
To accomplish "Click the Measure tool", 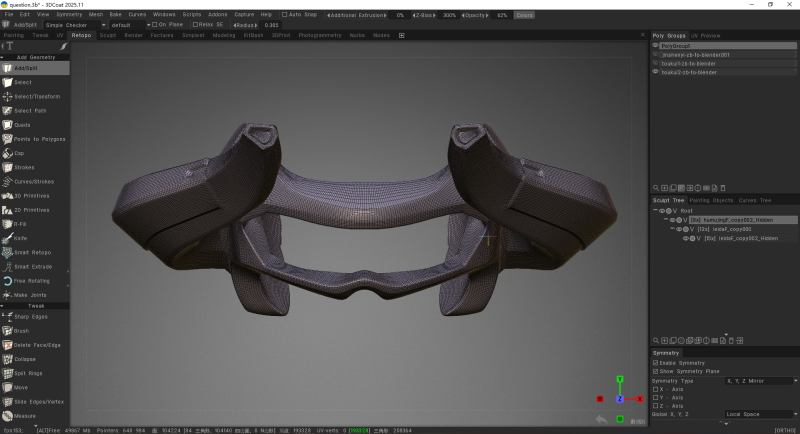I will click(24, 415).
